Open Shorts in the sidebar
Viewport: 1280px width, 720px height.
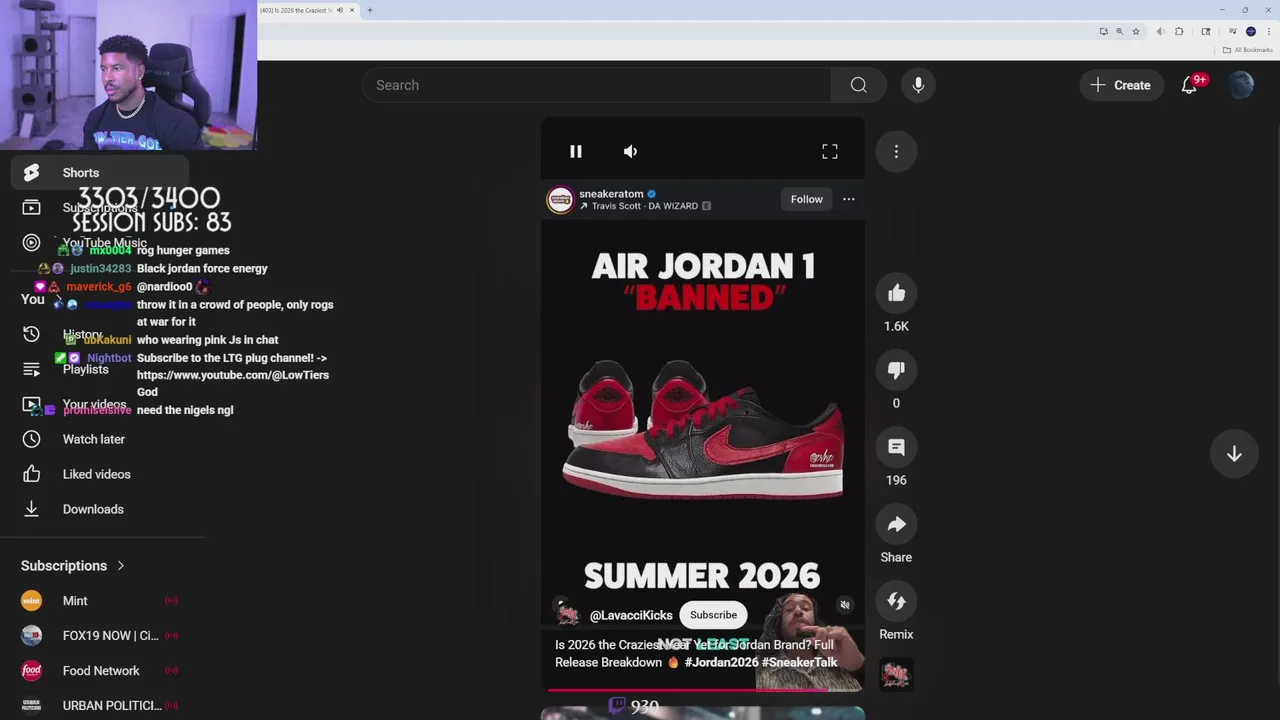pyautogui.click(x=100, y=173)
